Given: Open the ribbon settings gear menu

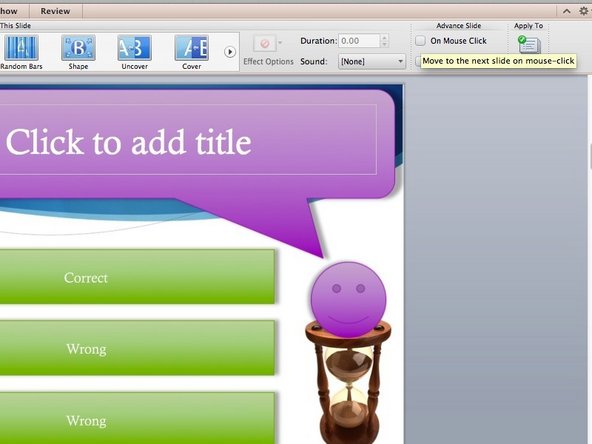Looking at the screenshot, I should 583,11.
